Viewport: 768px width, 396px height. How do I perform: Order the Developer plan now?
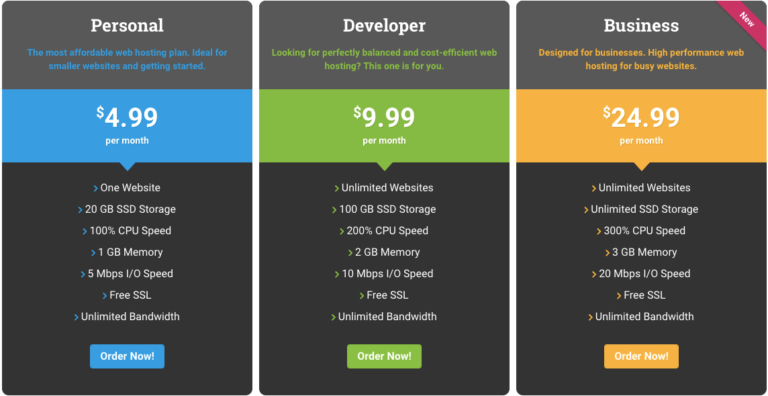384,356
